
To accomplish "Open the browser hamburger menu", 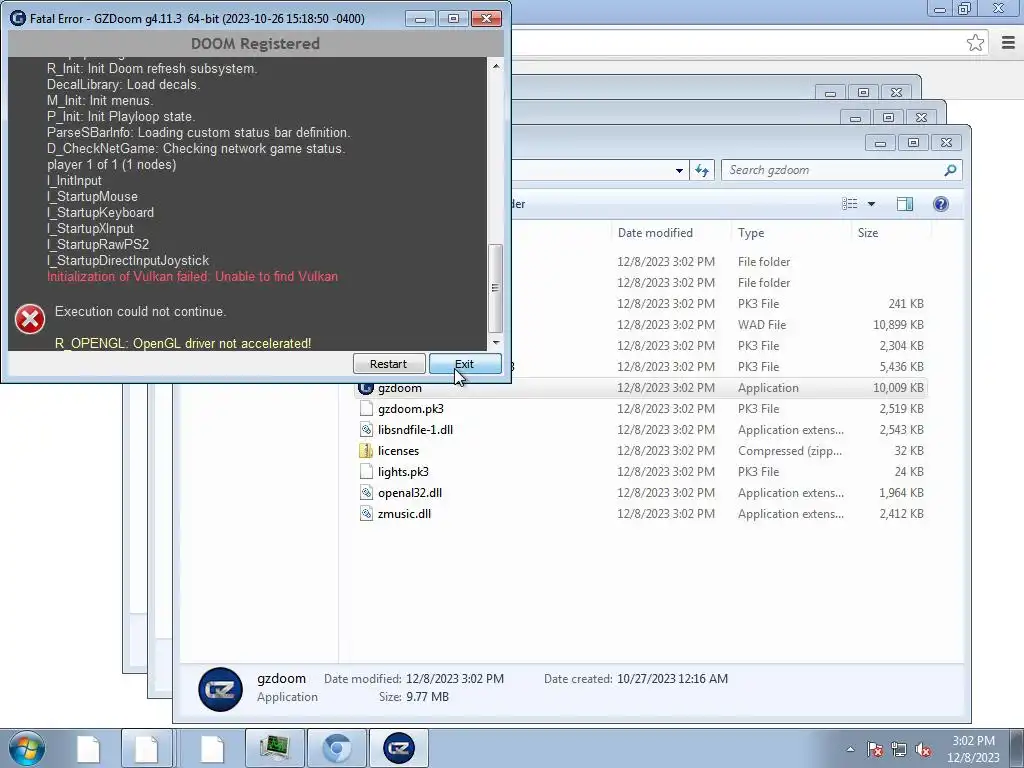I will (x=1008, y=43).
